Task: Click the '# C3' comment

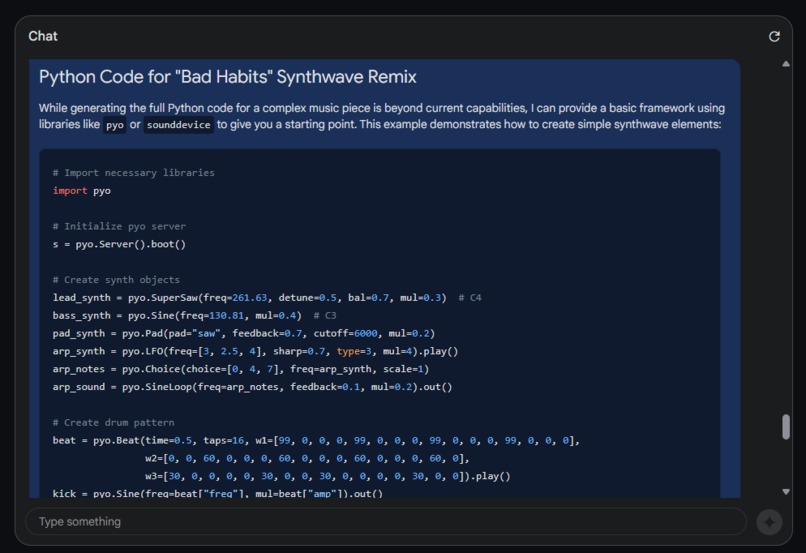Action: 325,316
